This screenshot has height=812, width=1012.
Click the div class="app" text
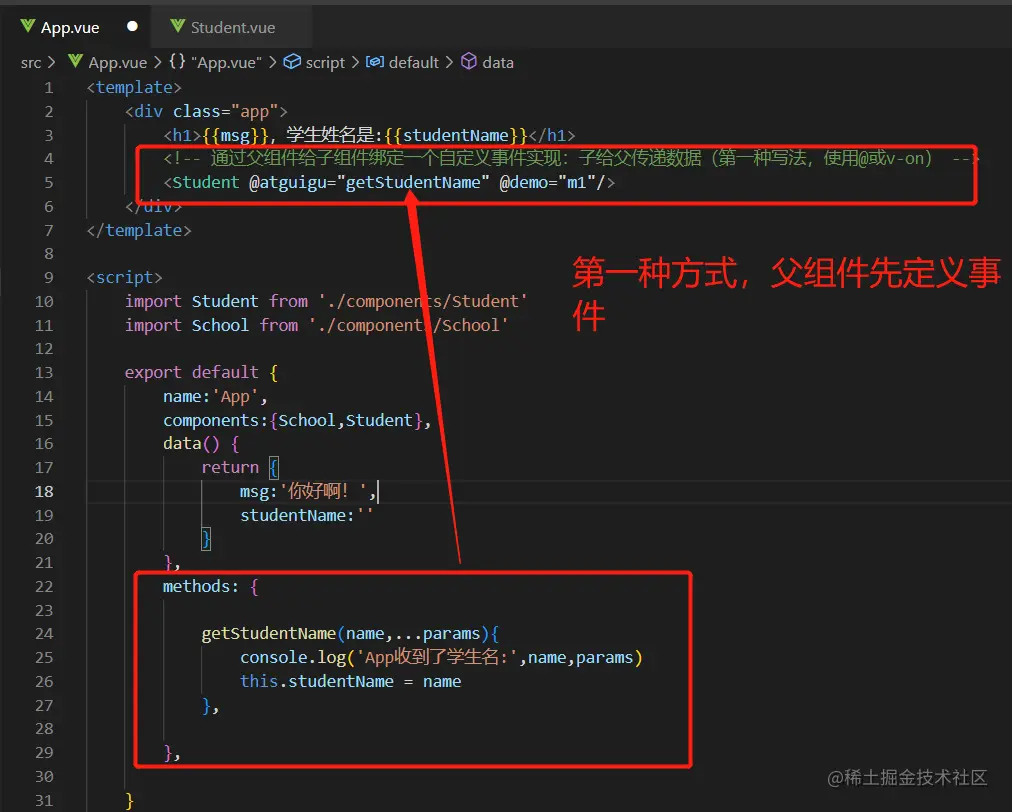[206, 111]
